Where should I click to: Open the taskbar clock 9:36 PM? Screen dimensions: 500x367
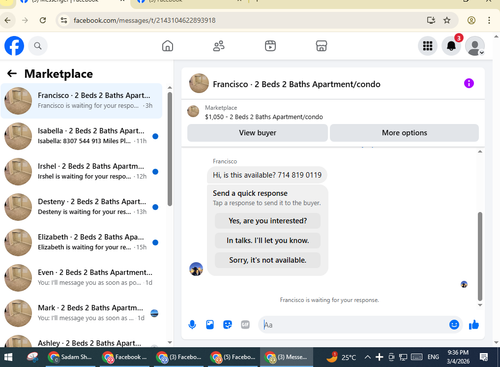(x=458, y=357)
